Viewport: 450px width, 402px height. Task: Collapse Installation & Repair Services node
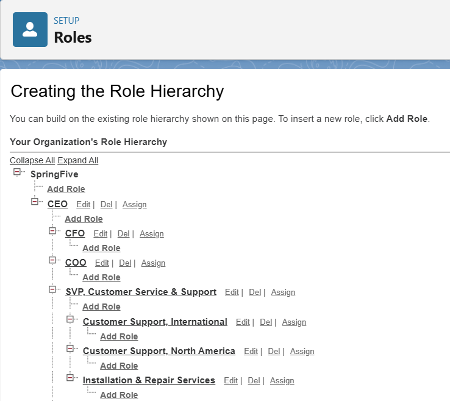pyautogui.click(x=70, y=378)
